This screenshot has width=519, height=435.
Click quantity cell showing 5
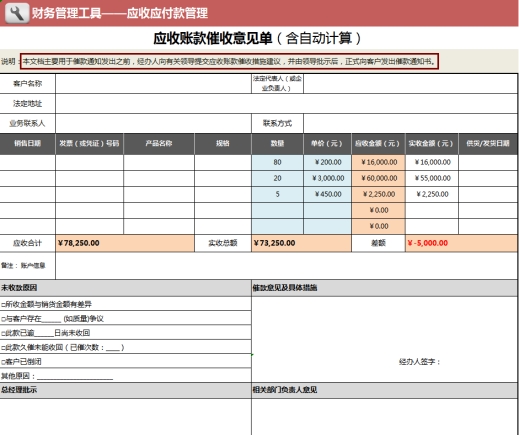(277, 194)
